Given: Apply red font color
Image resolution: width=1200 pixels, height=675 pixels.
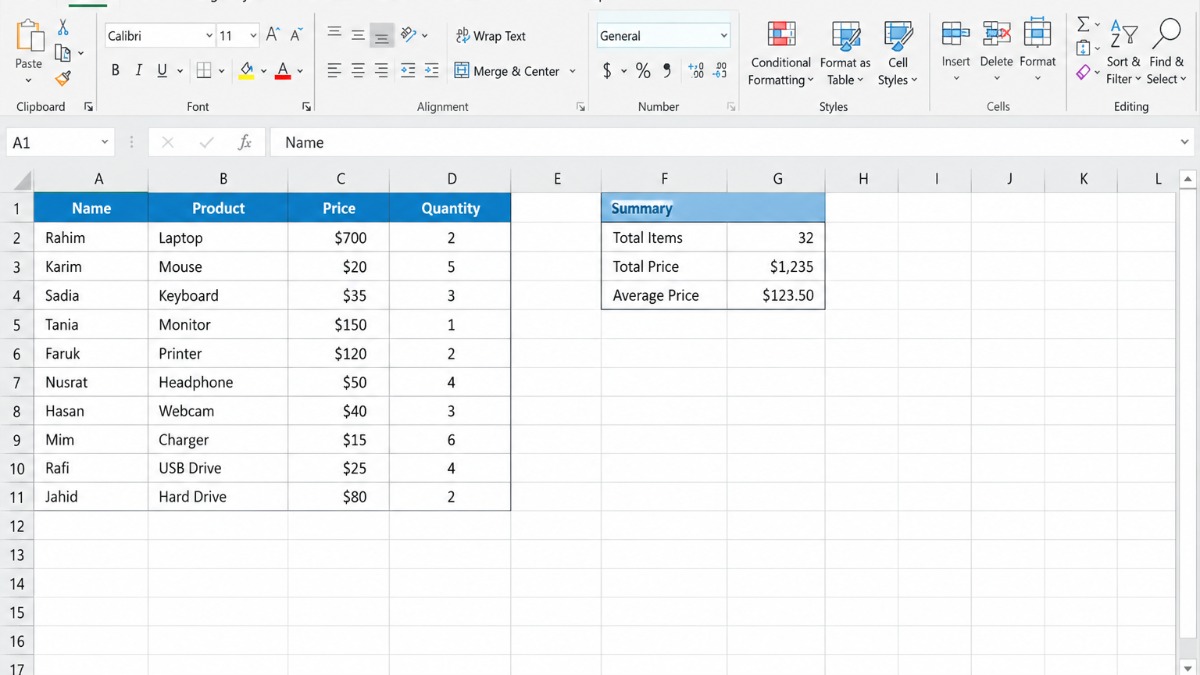Looking at the screenshot, I should tap(283, 71).
